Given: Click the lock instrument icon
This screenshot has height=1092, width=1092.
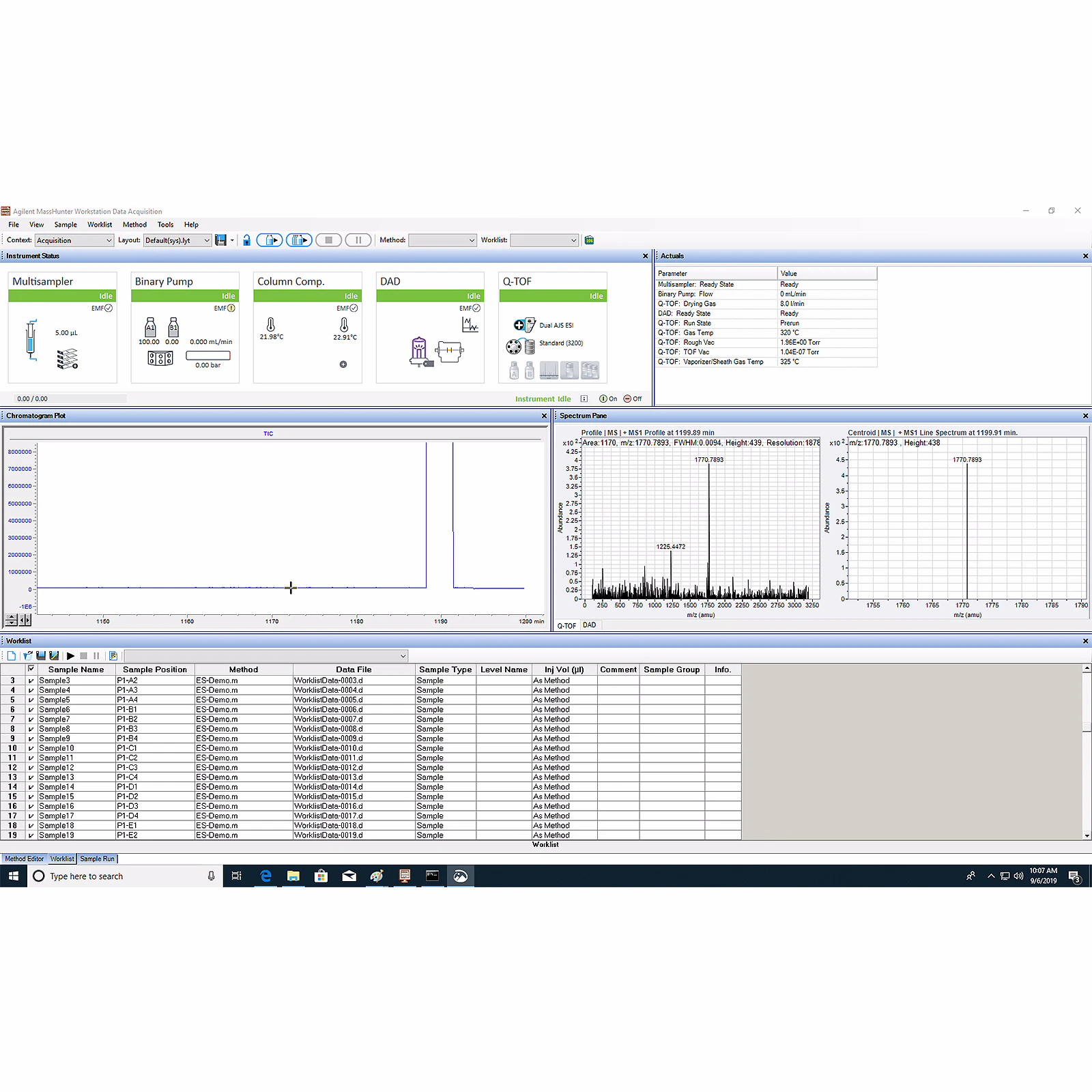Looking at the screenshot, I should (x=246, y=240).
